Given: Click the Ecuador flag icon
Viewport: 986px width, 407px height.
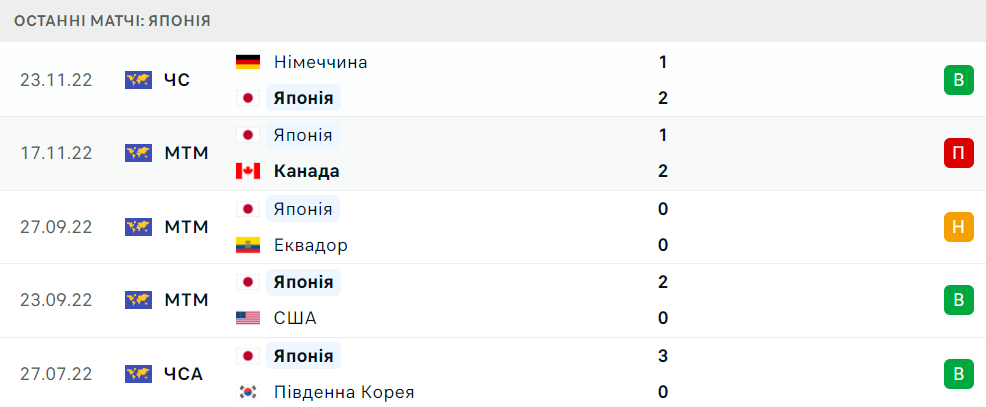Looking at the screenshot, I should pyautogui.click(x=247, y=245).
